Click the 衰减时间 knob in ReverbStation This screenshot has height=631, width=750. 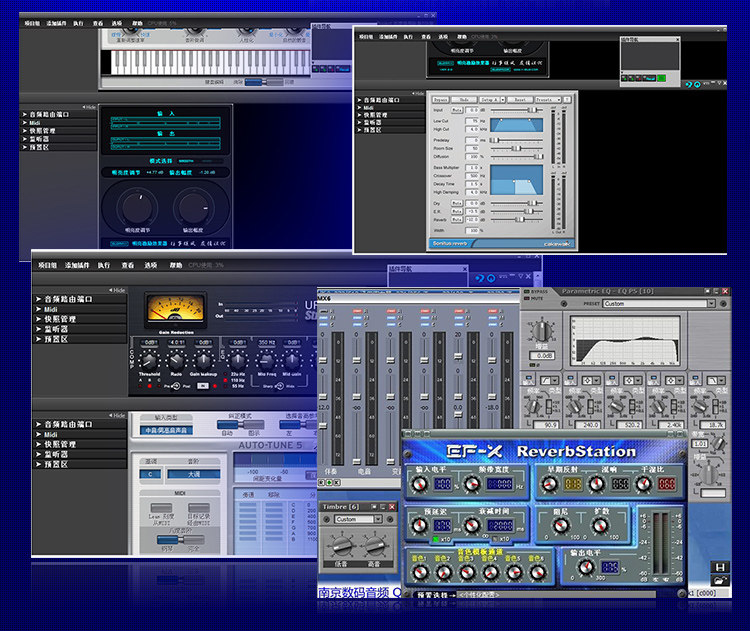(472, 526)
